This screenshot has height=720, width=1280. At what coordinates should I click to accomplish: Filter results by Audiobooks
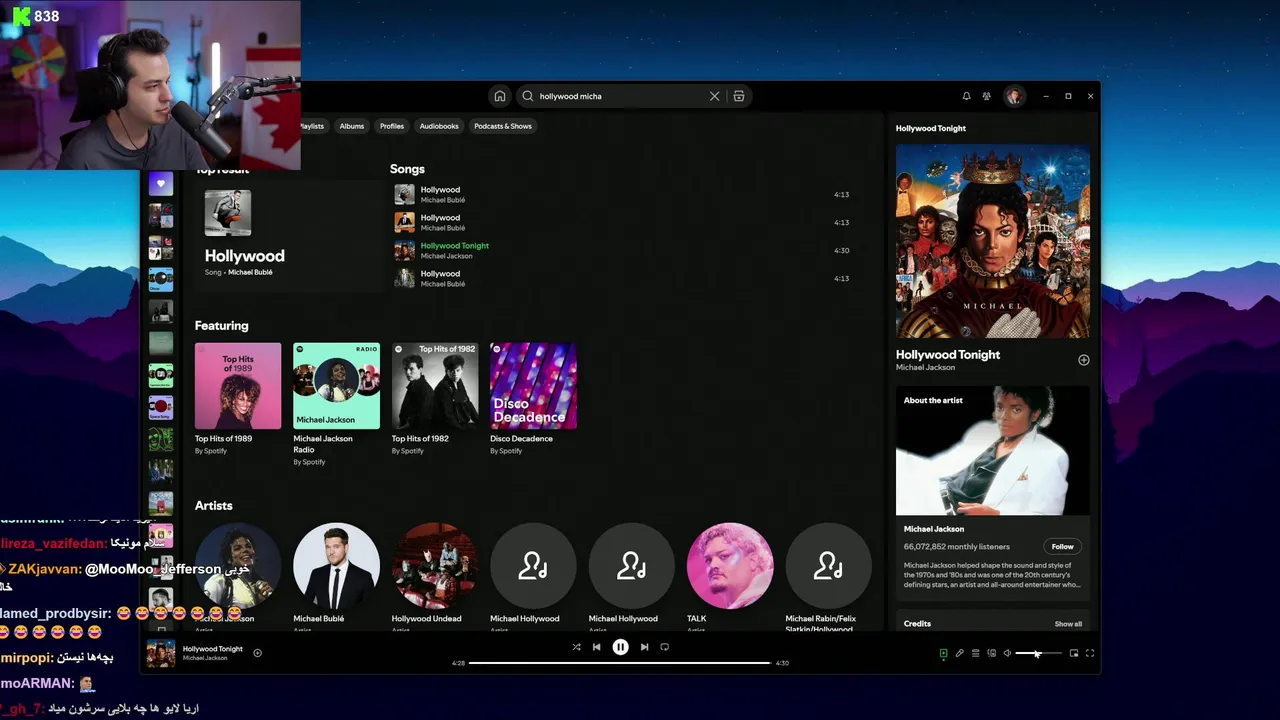tap(439, 126)
